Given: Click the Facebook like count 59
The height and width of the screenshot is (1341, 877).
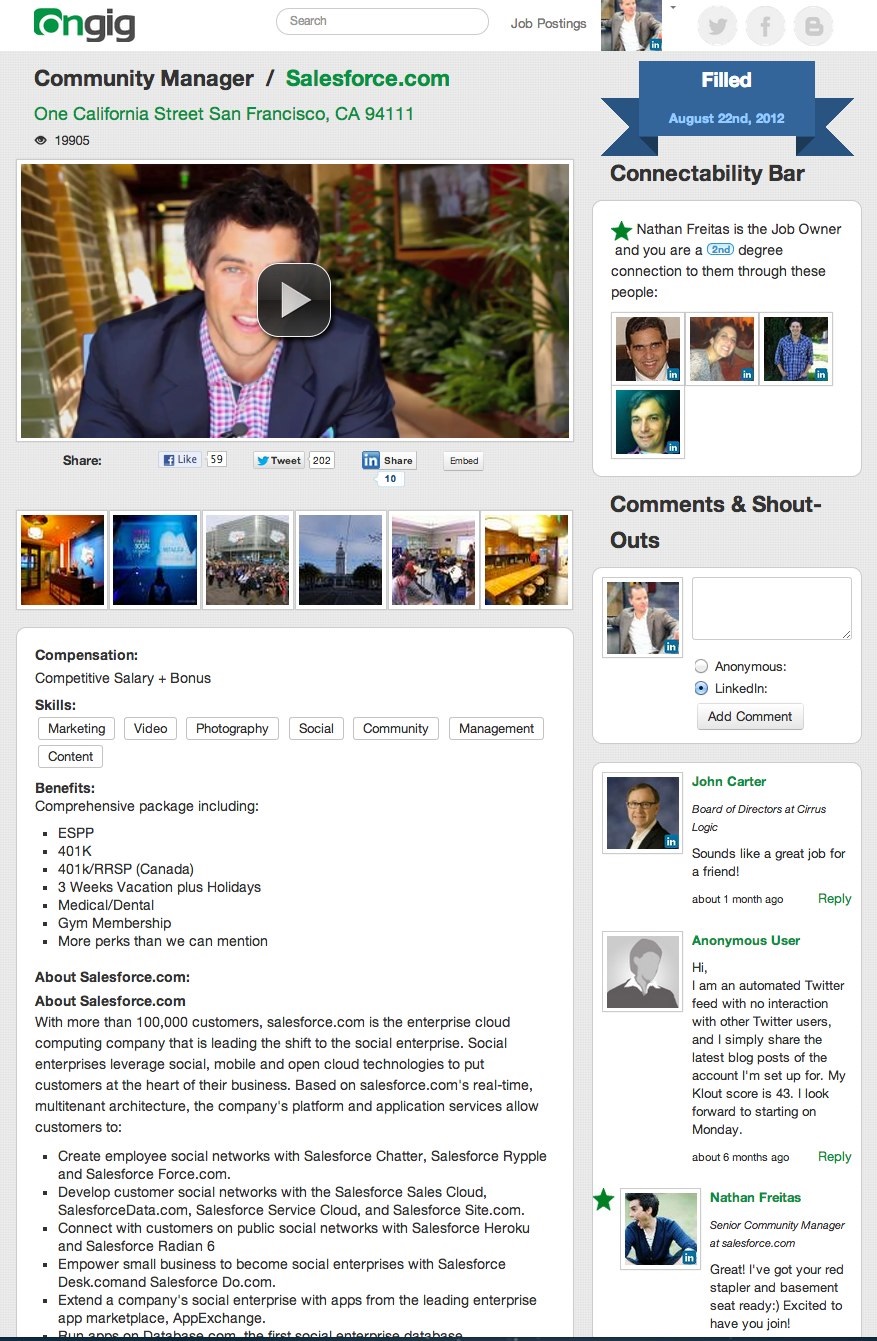Looking at the screenshot, I should pos(216,460).
